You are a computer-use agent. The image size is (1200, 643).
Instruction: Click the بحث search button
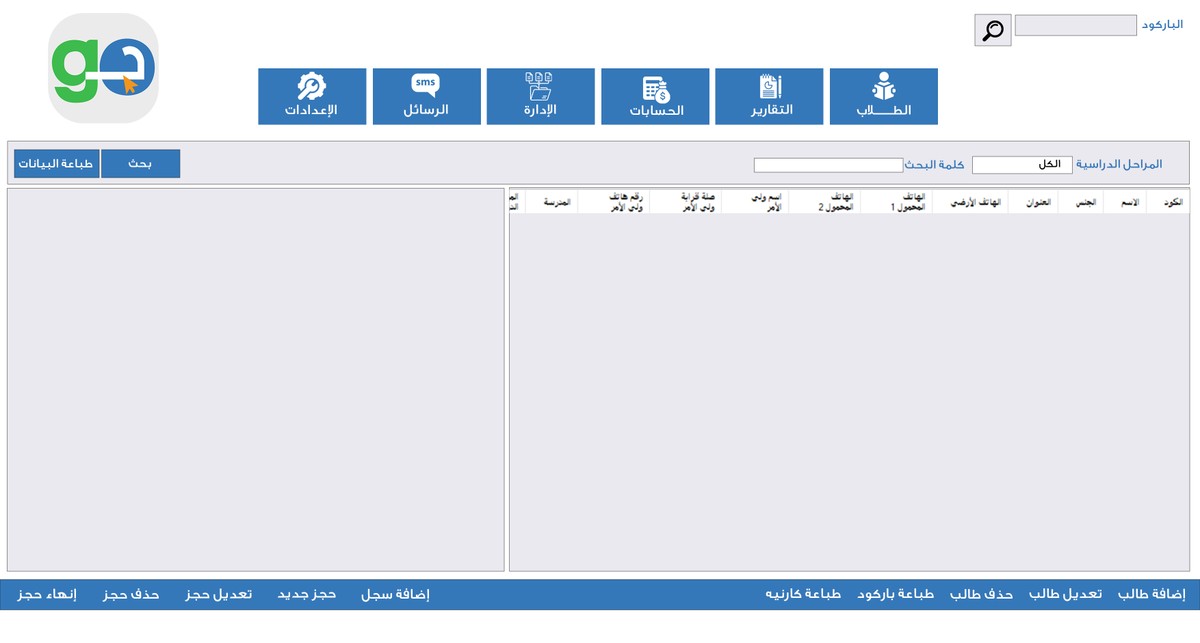coord(141,163)
